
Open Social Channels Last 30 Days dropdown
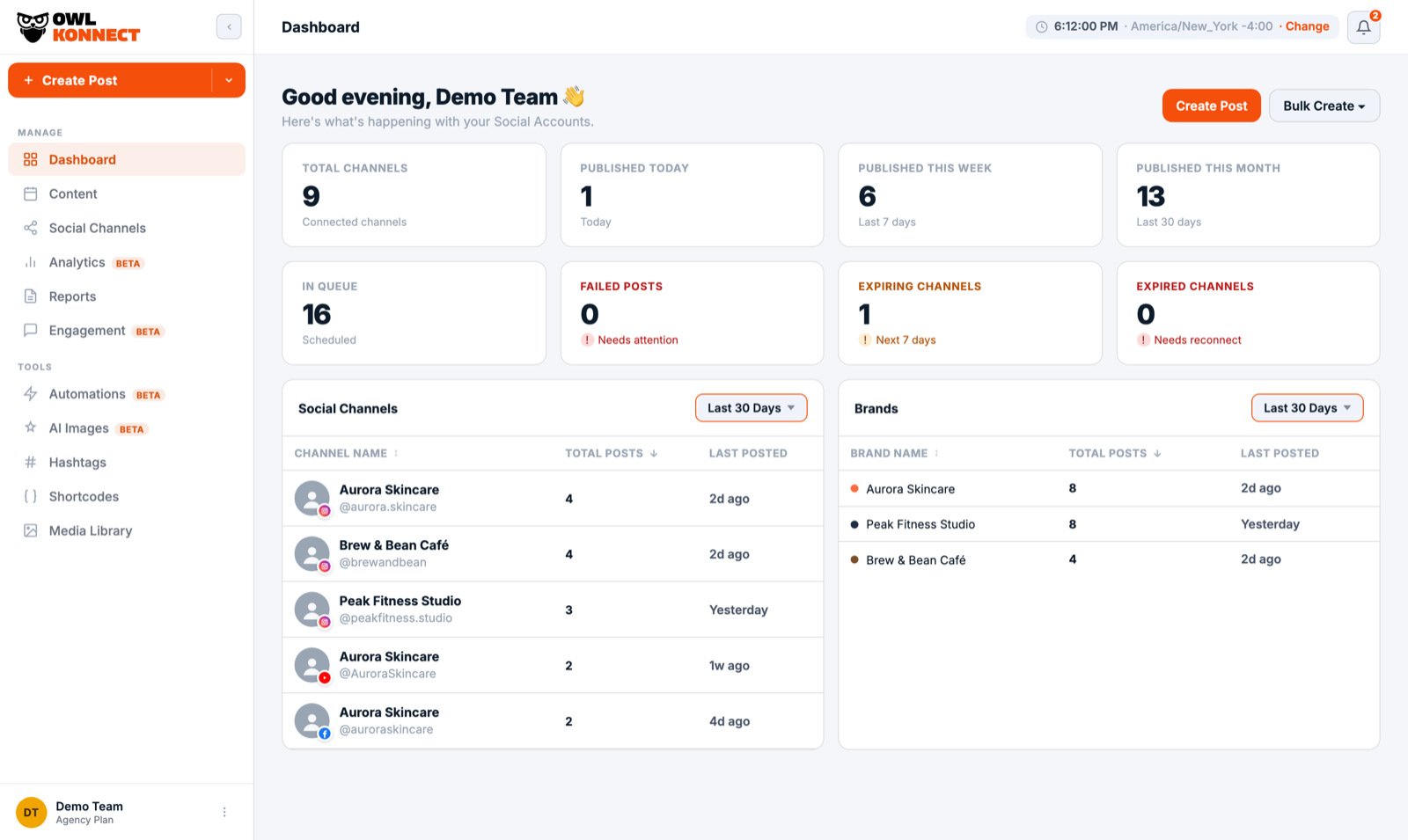coord(751,408)
